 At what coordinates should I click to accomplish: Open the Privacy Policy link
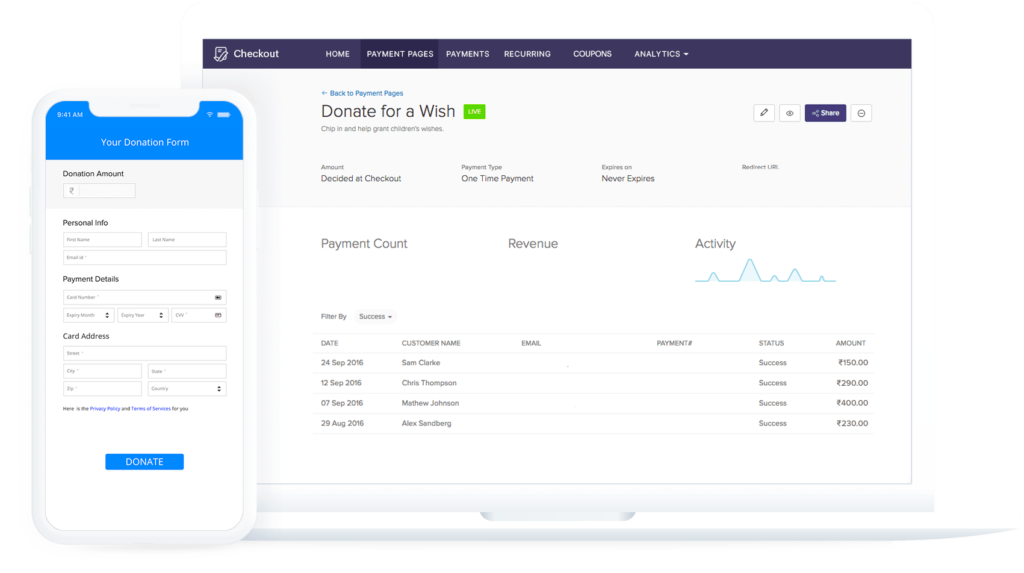point(104,408)
